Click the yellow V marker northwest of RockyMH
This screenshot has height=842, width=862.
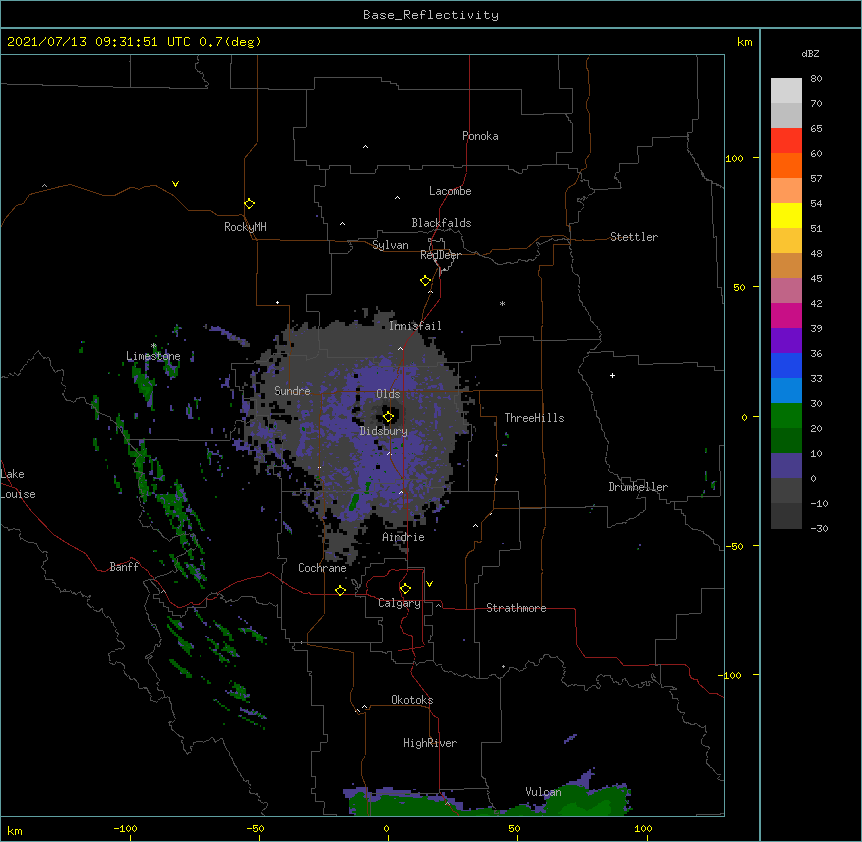(x=175, y=184)
